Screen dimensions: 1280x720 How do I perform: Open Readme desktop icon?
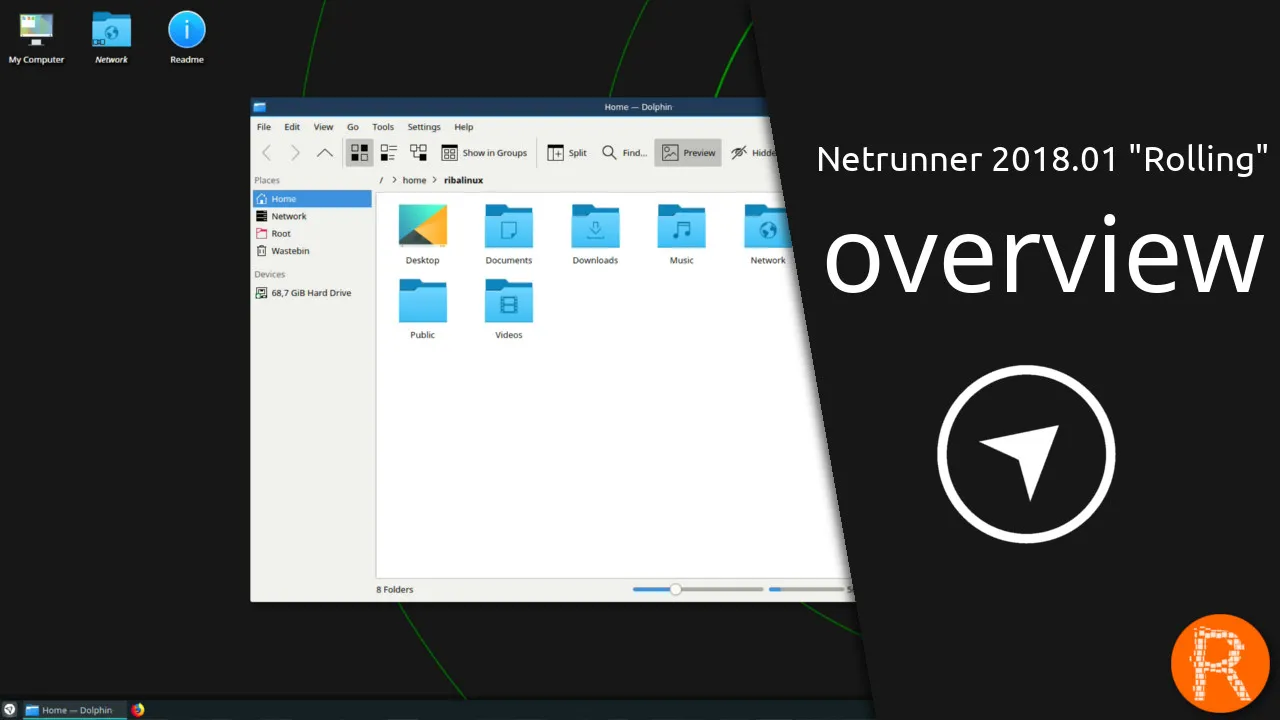(186, 38)
